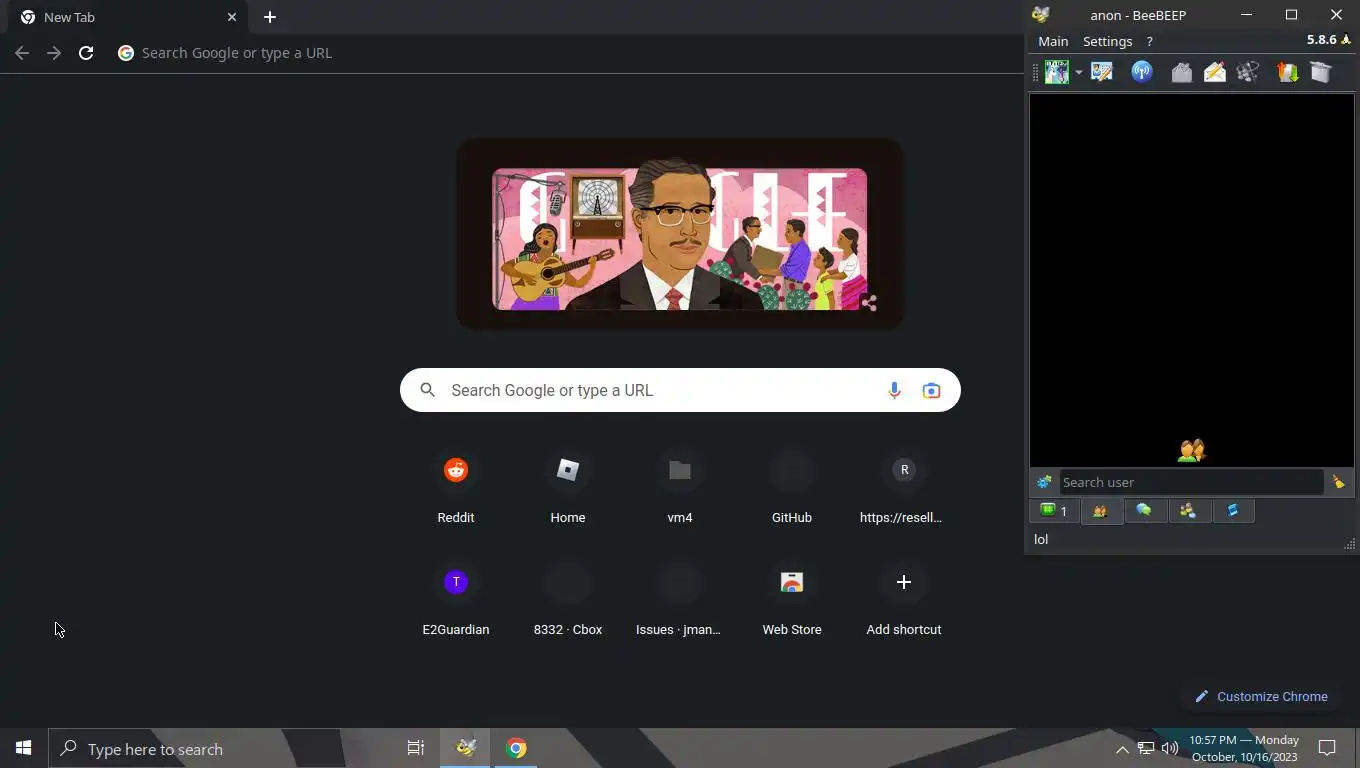This screenshot has width=1360, height=768.
Task: Click the Google Doodle image
Action: [x=679, y=234]
